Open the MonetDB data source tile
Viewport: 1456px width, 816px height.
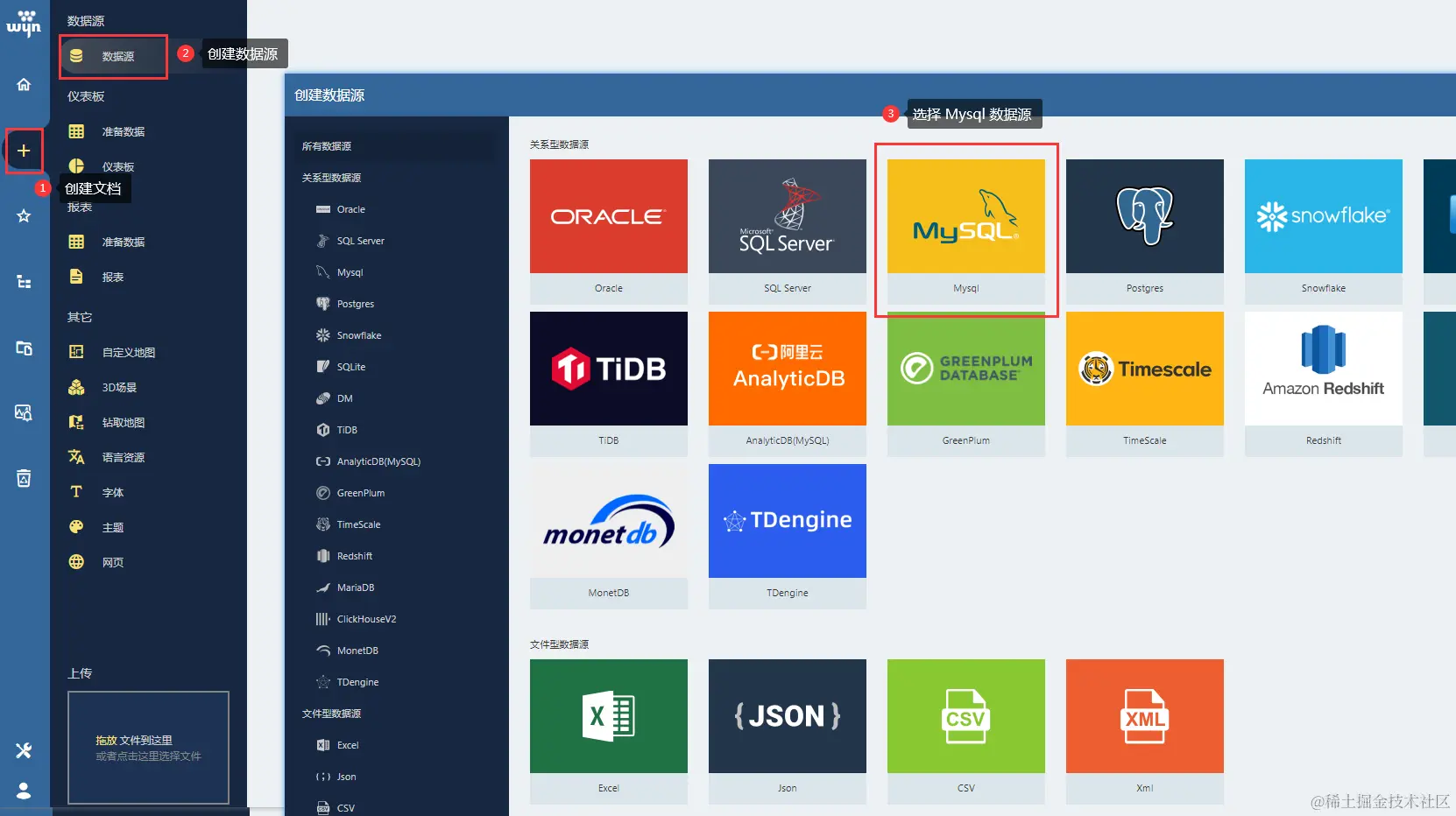[609, 536]
